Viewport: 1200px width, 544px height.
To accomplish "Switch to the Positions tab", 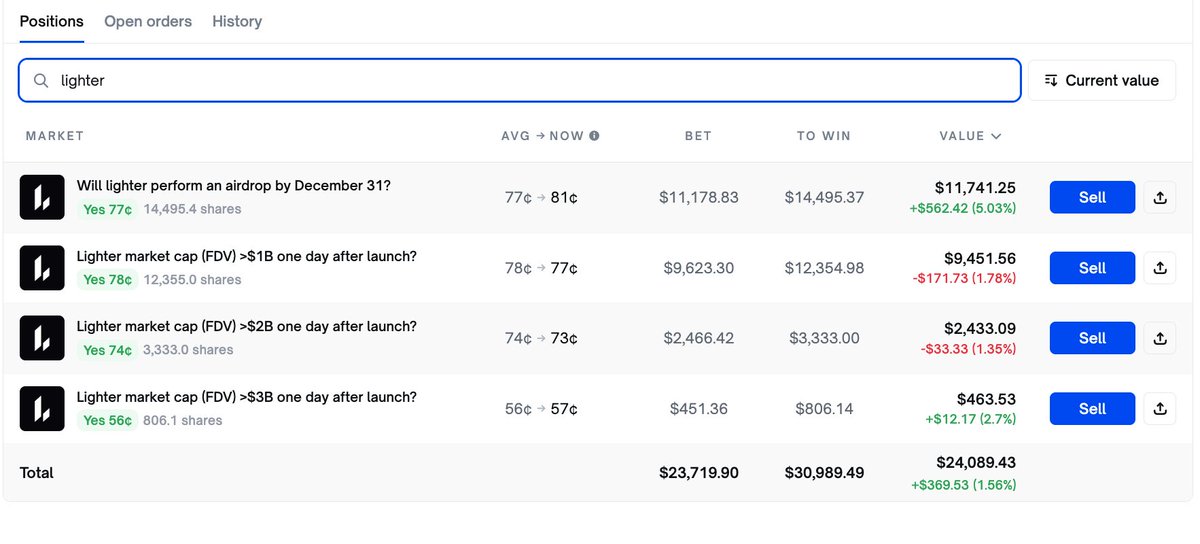I will click(x=52, y=21).
